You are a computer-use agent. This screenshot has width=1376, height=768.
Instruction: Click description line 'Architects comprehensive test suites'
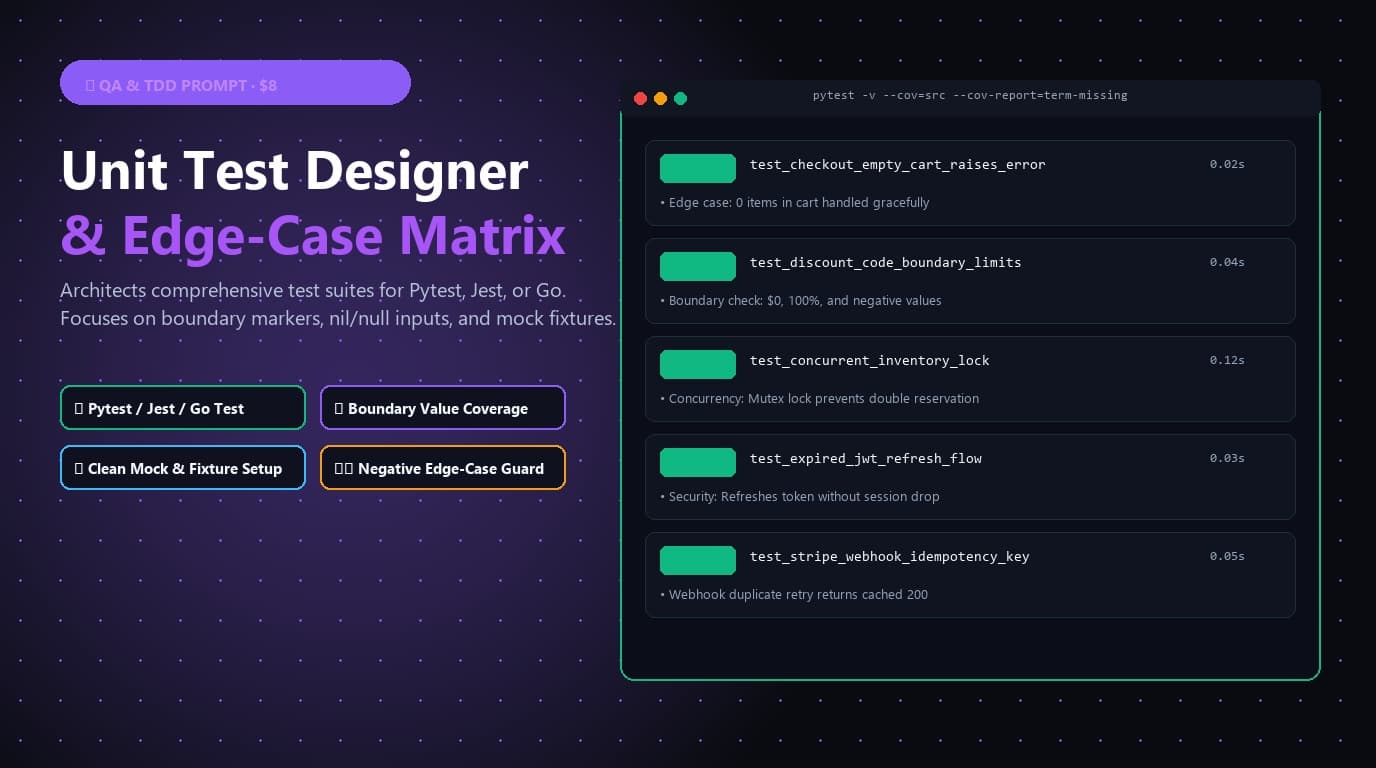(x=313, y=291)
